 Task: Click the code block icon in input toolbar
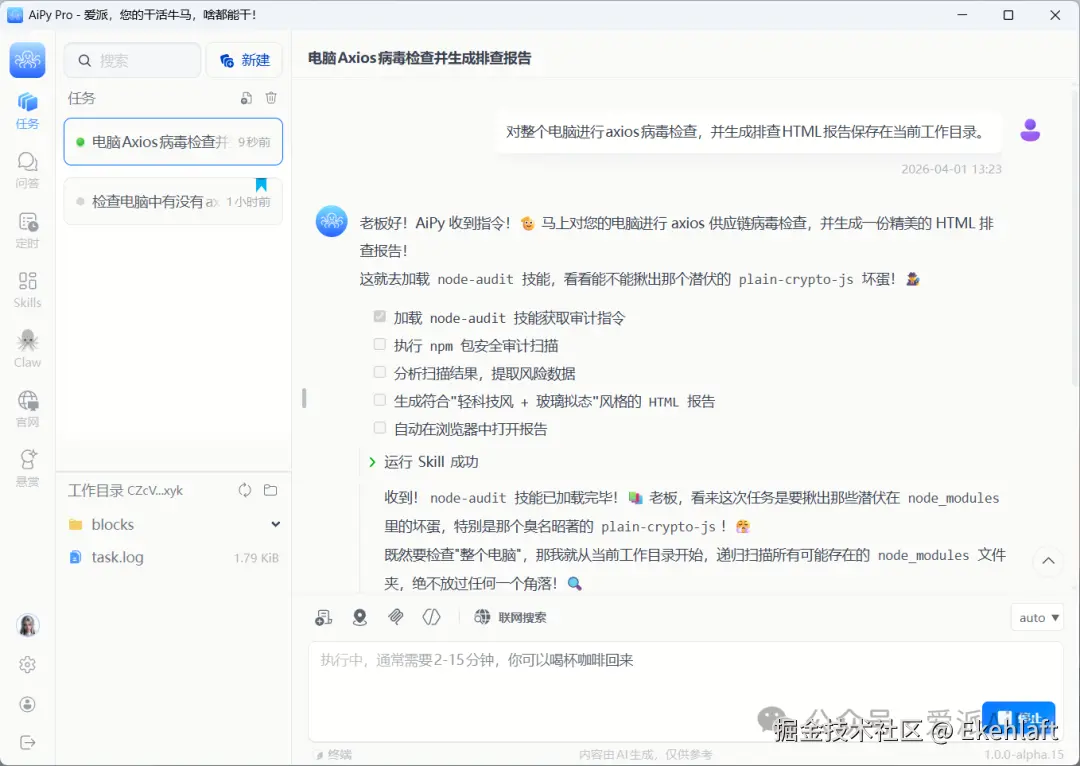pos(431,617)
